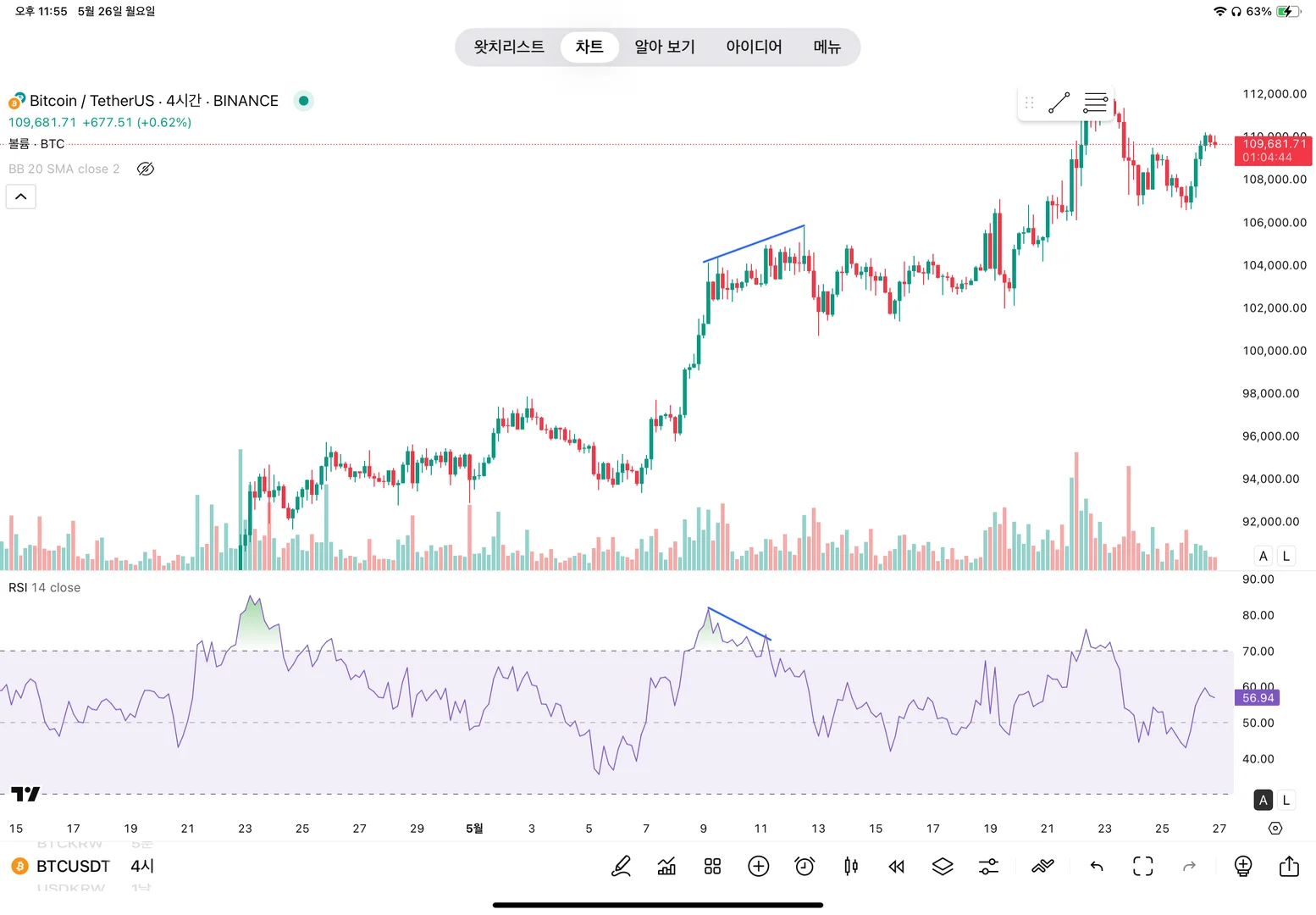Open the BTCUSDT symbol selector
Image resolution: width=1316 pixels, height=915 pixels.
[73, 866]
